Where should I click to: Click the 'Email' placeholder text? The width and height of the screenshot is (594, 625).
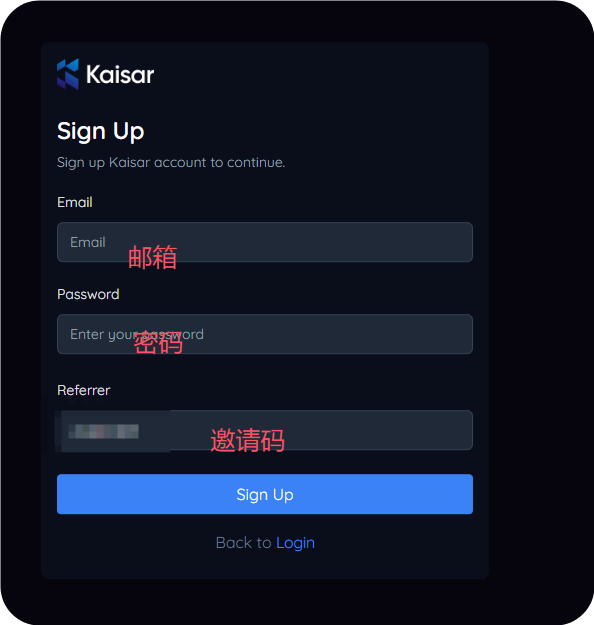88,242
